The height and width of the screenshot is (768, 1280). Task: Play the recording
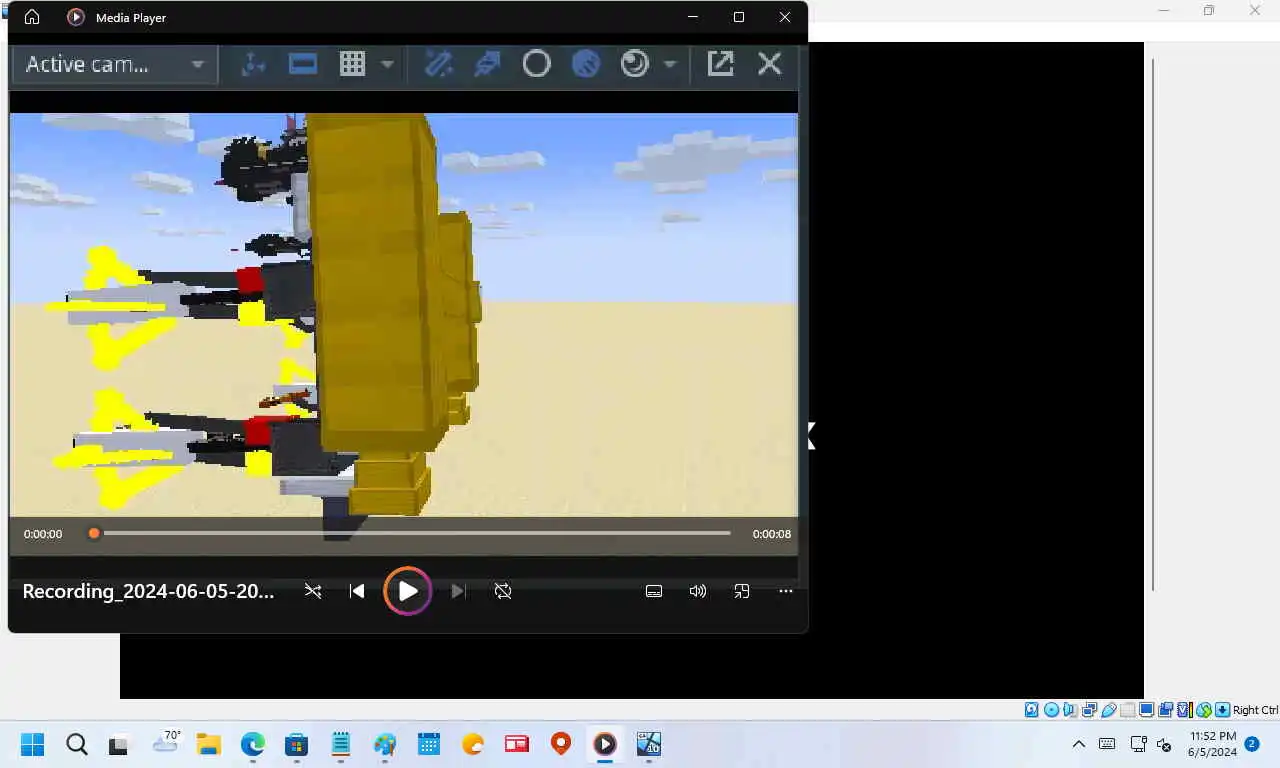(408, 591)
